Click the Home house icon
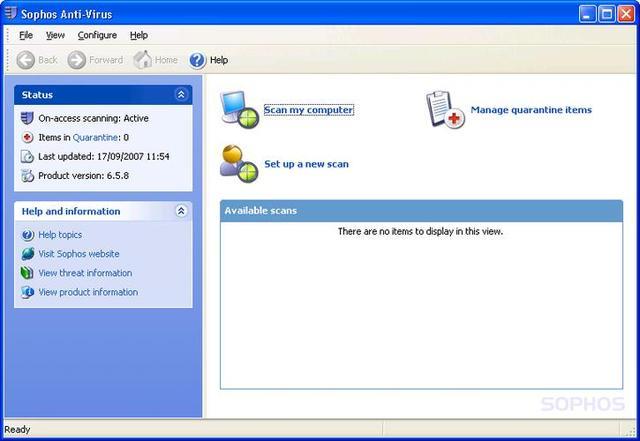 pos(142,60)
